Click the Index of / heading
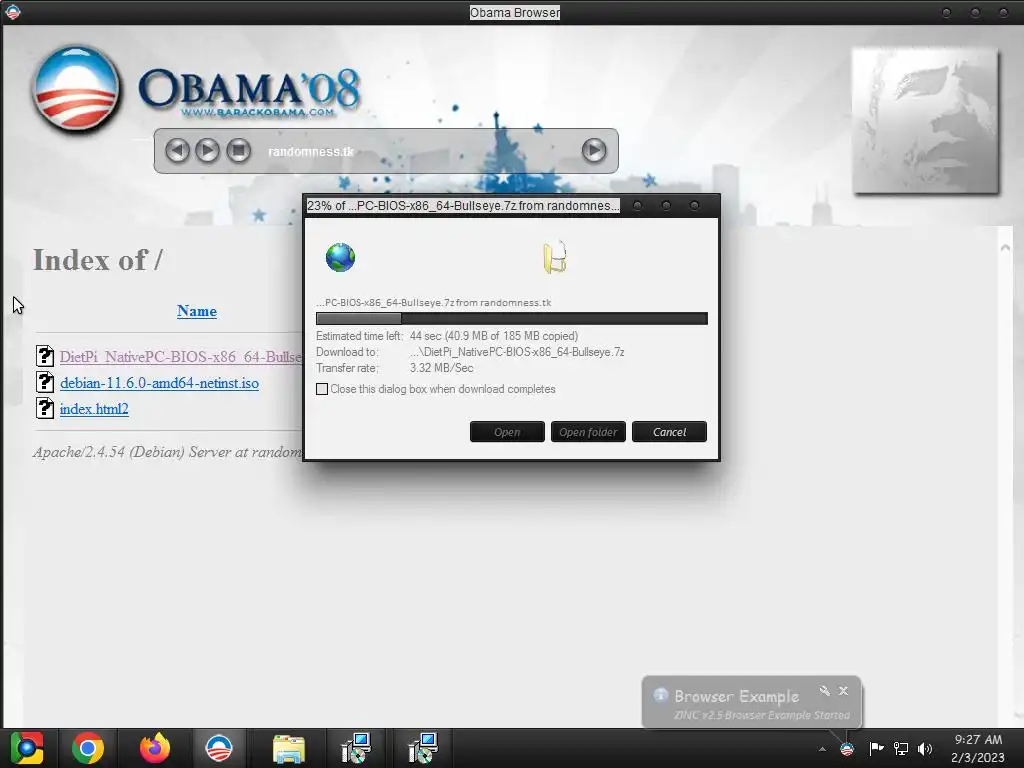This screenshot has width=1024, height=768. coord(97,259)
